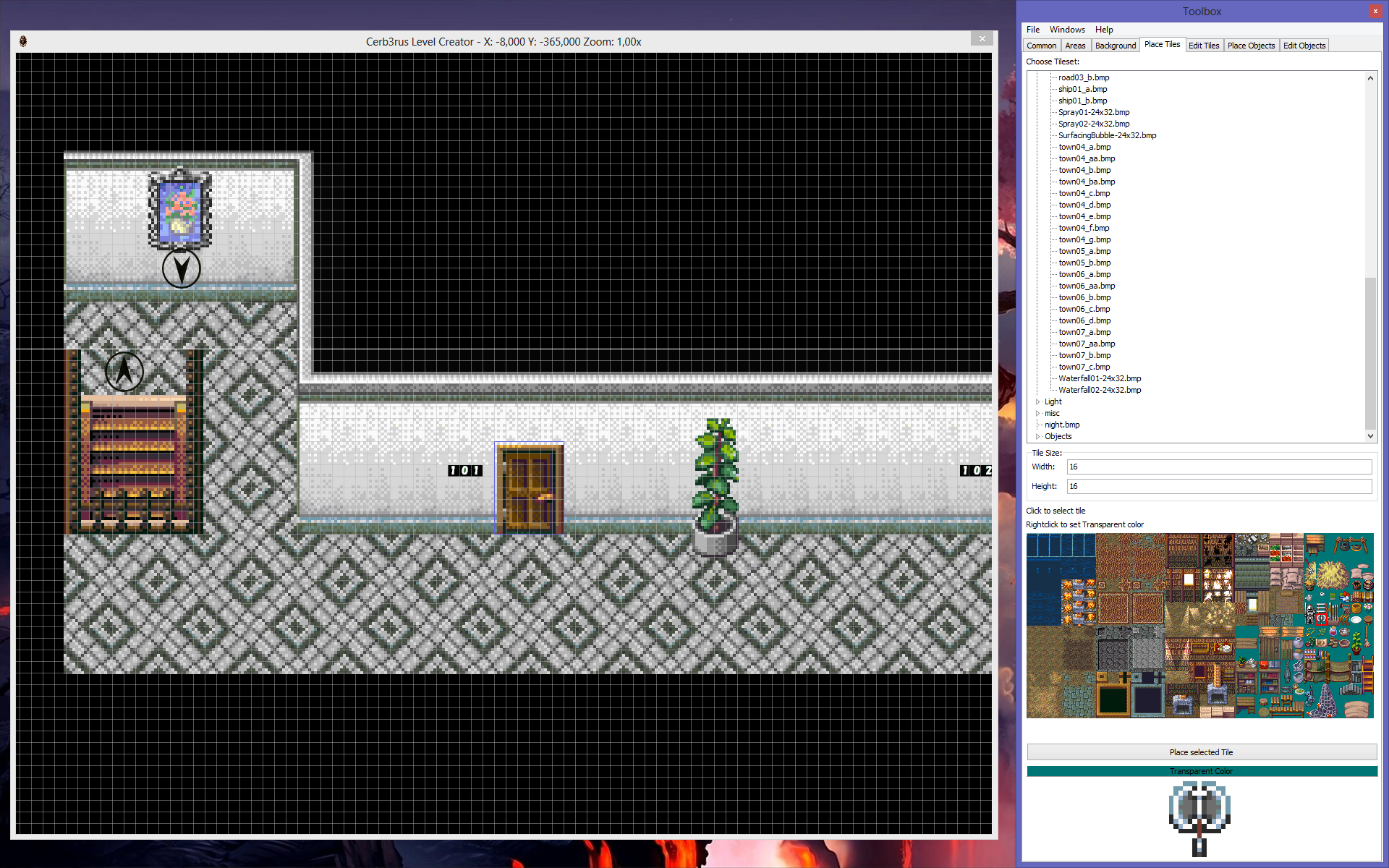Select the hanging cooking pot tile
This screenshot has width=1389, height=868.
point(1344,546)
